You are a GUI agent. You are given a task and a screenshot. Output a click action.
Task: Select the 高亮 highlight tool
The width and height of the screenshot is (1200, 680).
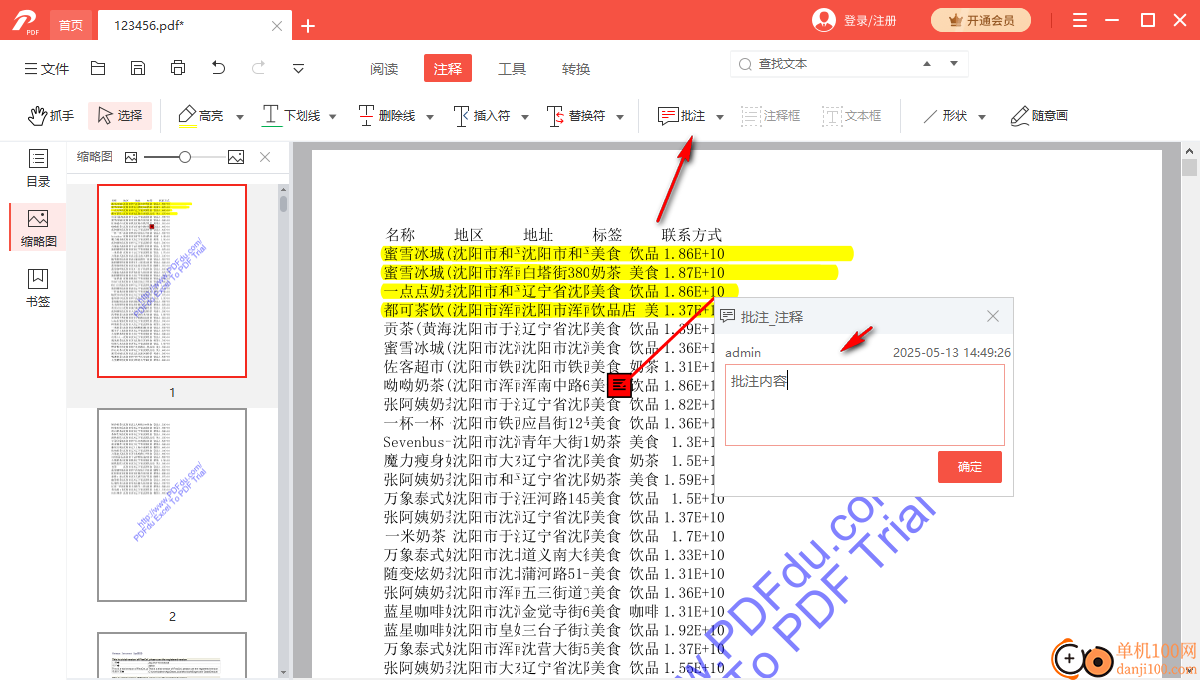[200, 116]
